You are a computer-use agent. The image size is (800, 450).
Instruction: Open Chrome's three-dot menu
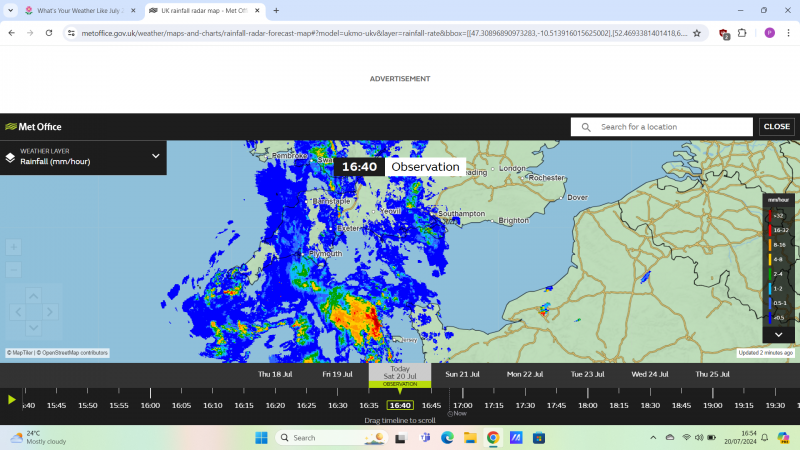787,32
